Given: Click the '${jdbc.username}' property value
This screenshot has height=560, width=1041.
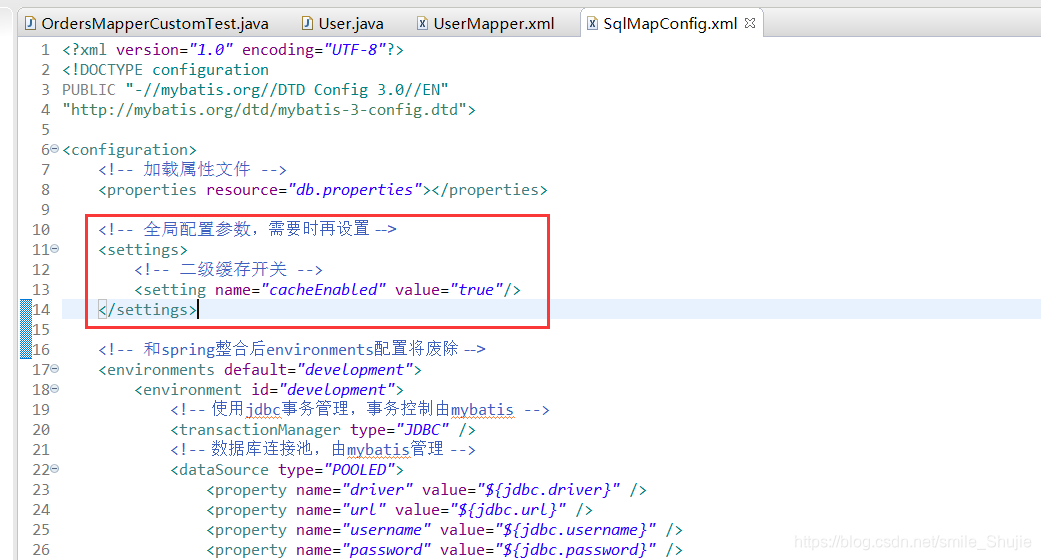Looking at the screenshot, I should click(x=576, y=529).
